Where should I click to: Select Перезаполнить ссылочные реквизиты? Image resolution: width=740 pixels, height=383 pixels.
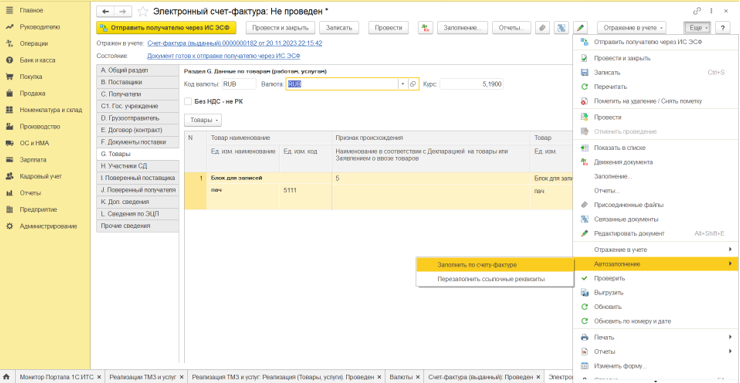[x=495, y=279]
